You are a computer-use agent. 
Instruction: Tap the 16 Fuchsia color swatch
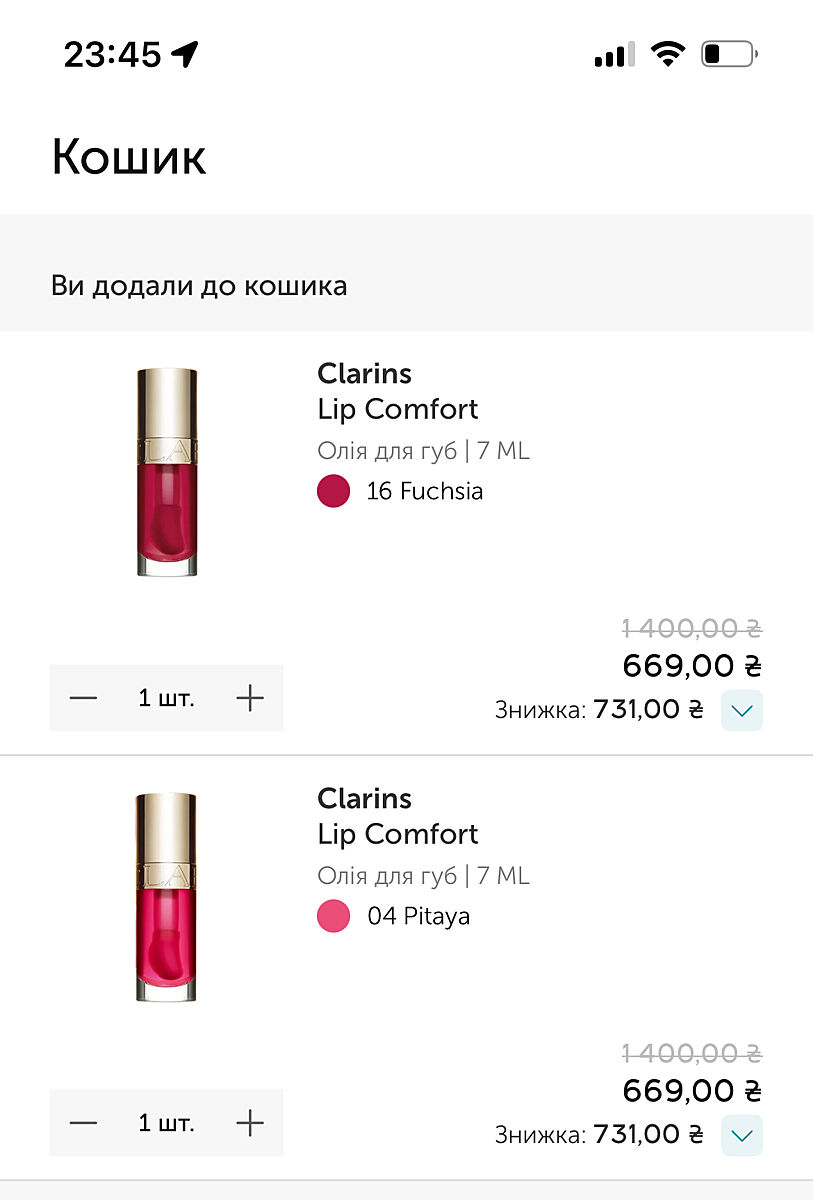pos(333,491)
